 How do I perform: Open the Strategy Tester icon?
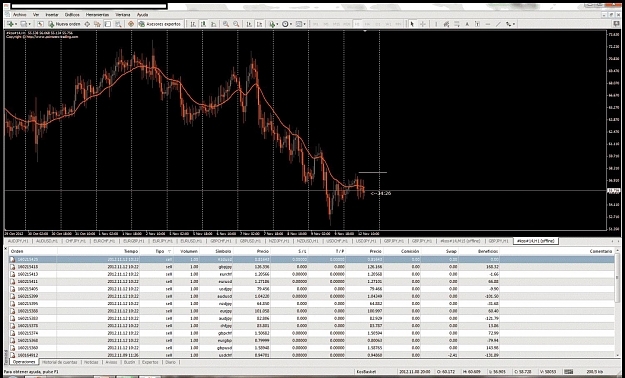click(118, 24)
